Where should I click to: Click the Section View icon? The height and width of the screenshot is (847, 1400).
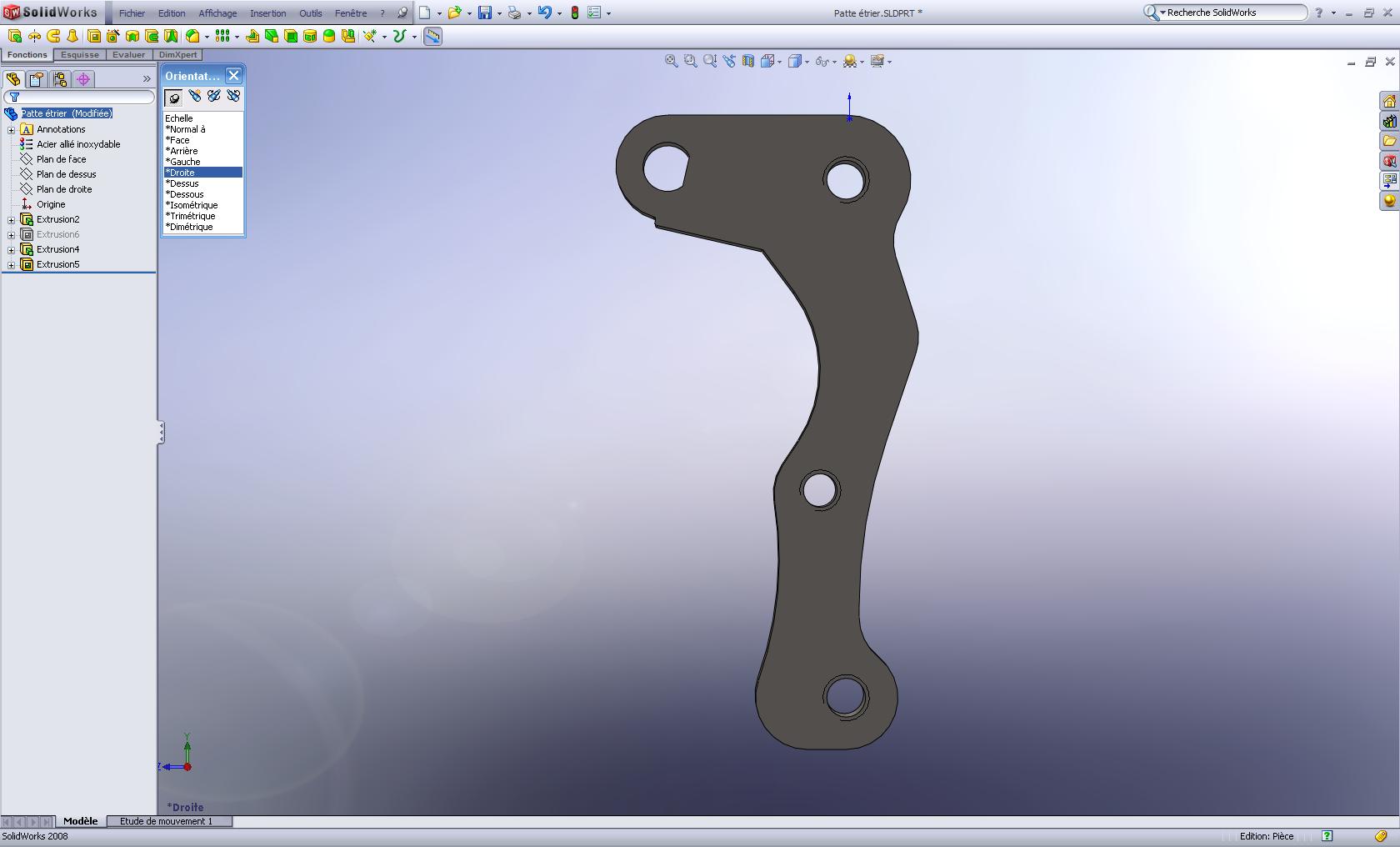pyautogui.click(x=748, y=61)
